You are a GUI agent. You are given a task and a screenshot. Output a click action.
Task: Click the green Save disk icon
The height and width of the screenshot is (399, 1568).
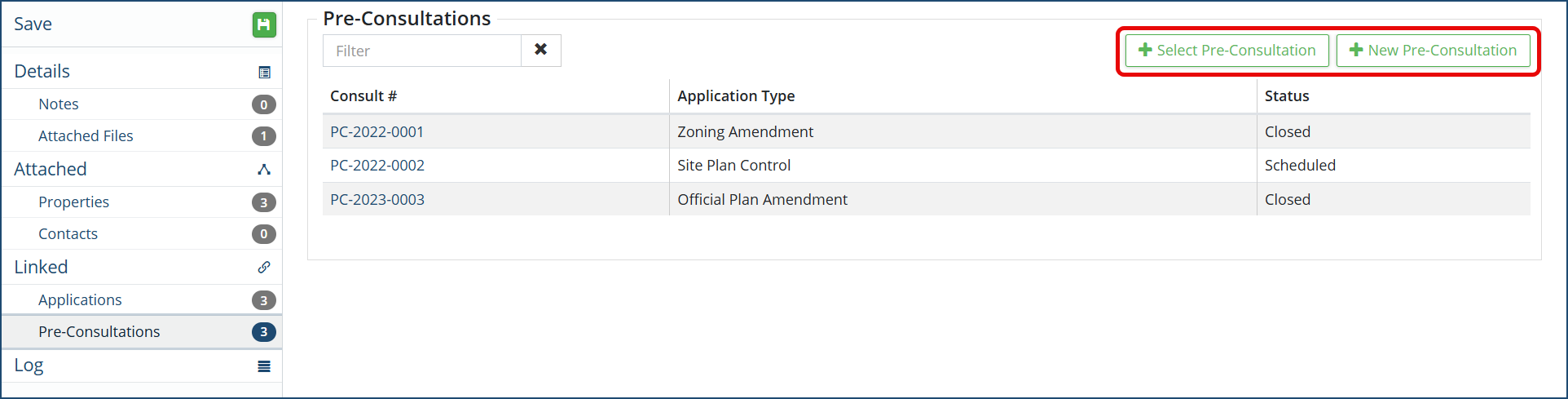coord(263,24)
